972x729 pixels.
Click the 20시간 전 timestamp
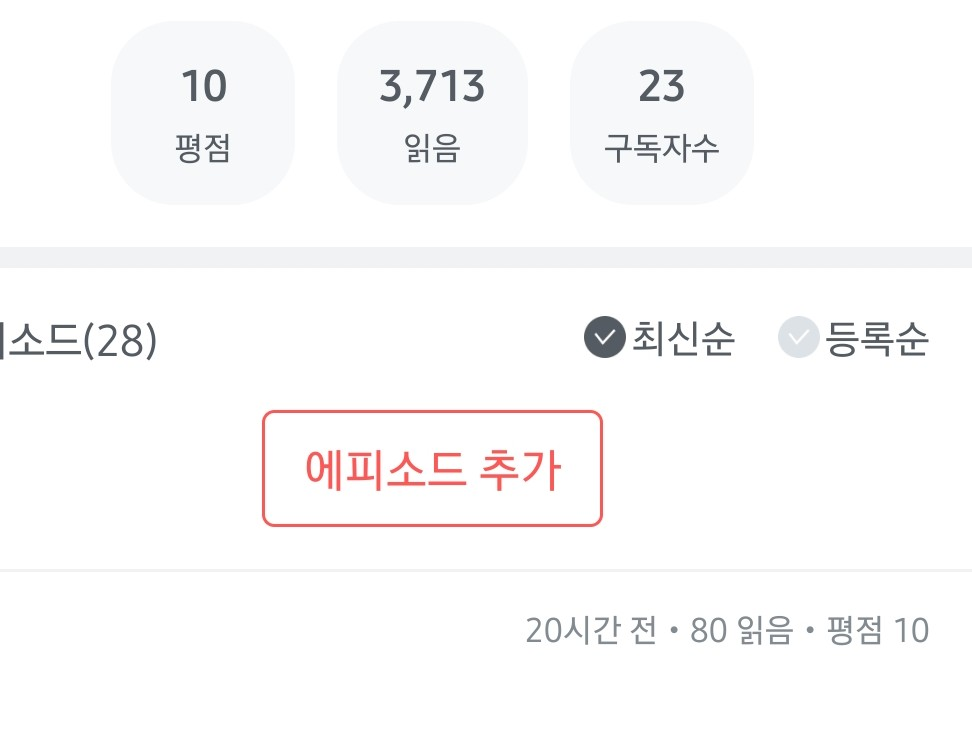591,631
